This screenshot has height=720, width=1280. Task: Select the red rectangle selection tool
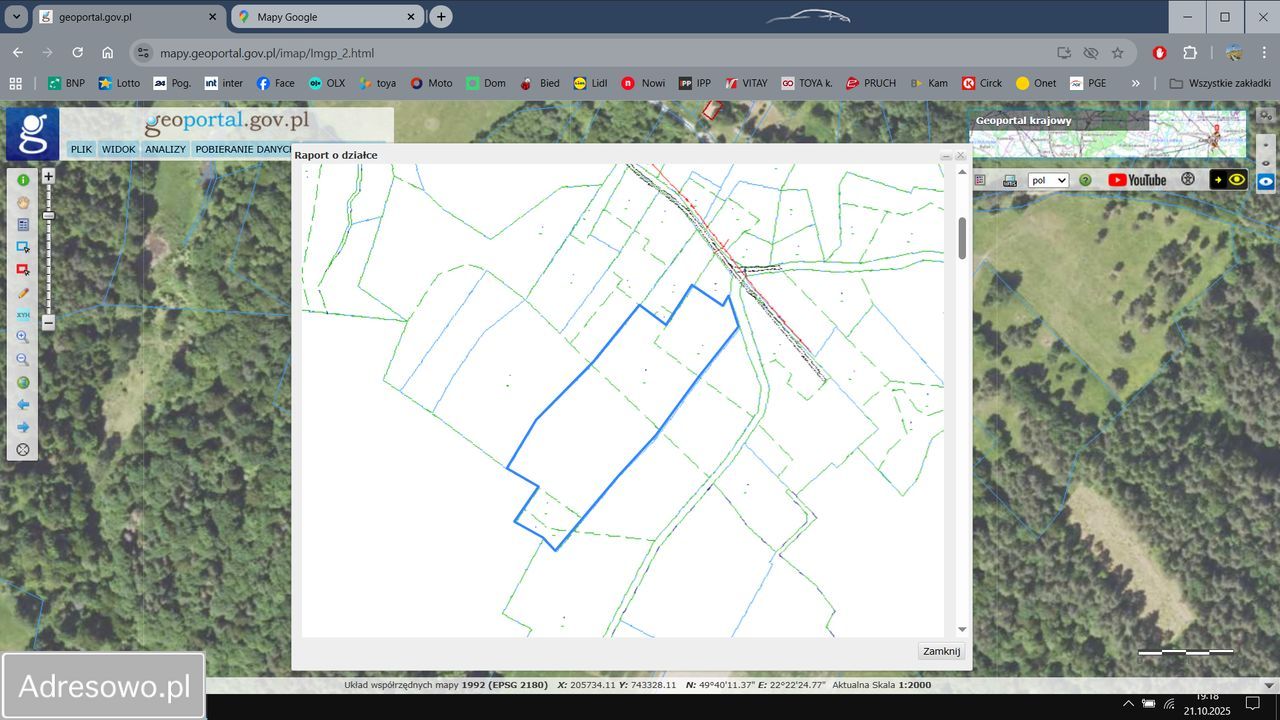coord(23,270)
